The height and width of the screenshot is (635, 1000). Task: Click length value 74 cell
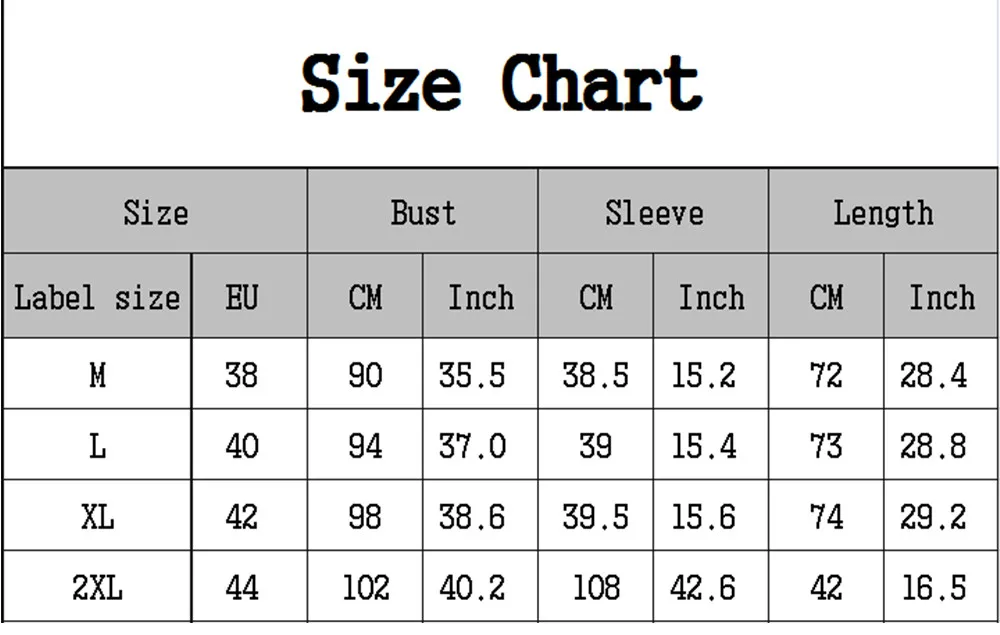pyautogui.click(x=827, y=516)
